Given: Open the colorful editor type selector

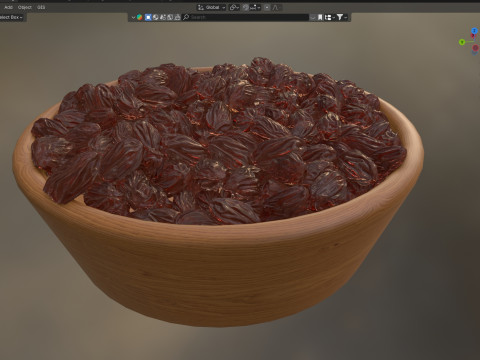Looking at the screenshot, I should click(139, 17).
